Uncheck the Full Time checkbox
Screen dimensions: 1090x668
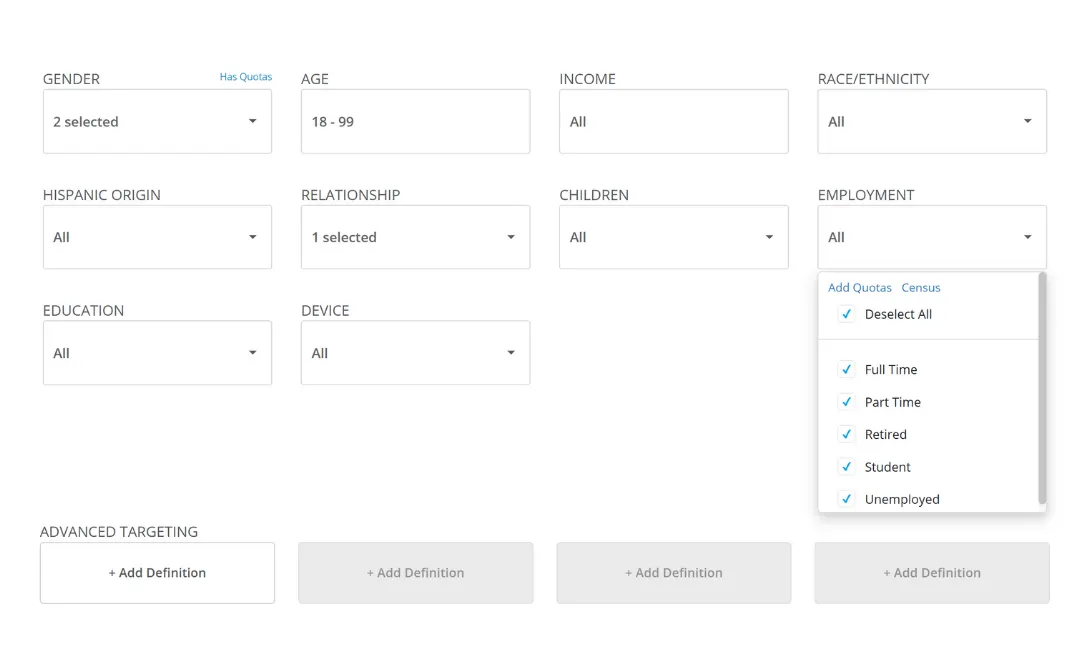point(846,370)
